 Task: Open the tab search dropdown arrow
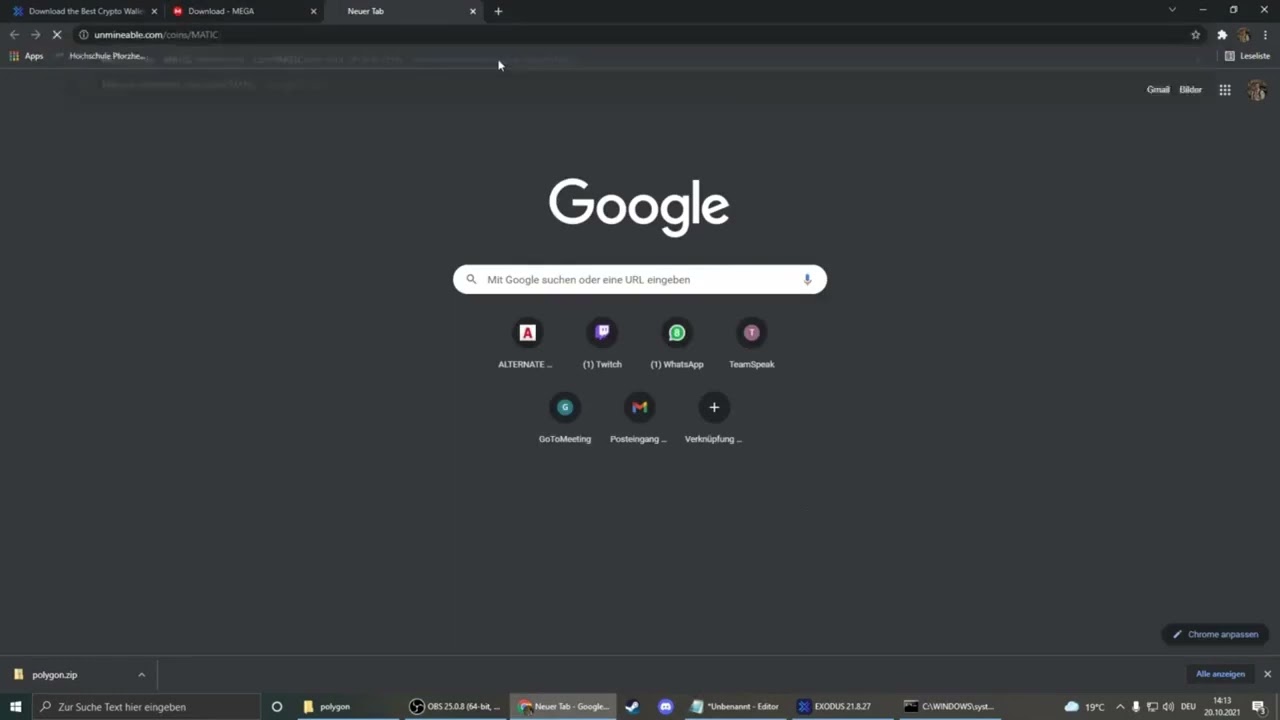pos(1172,10)
